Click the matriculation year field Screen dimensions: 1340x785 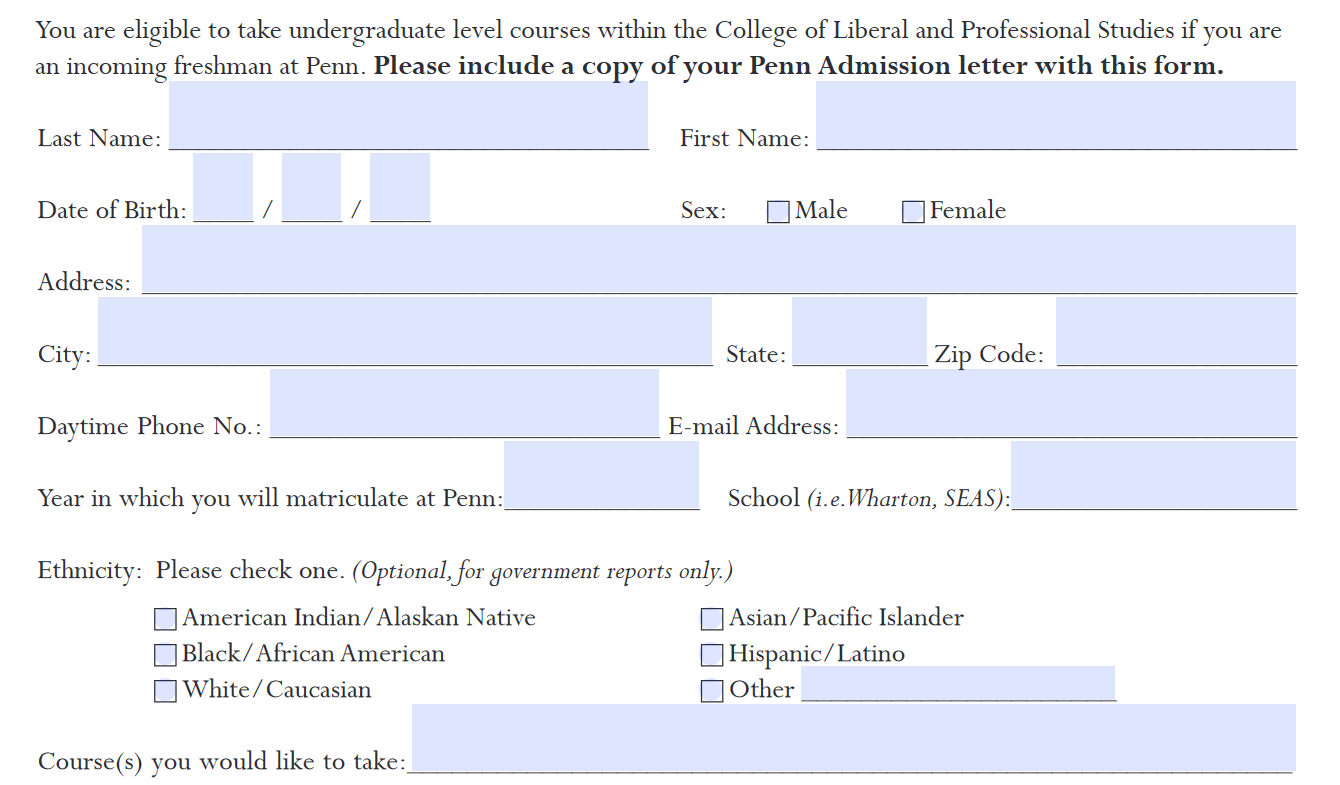tap(602, 475)
